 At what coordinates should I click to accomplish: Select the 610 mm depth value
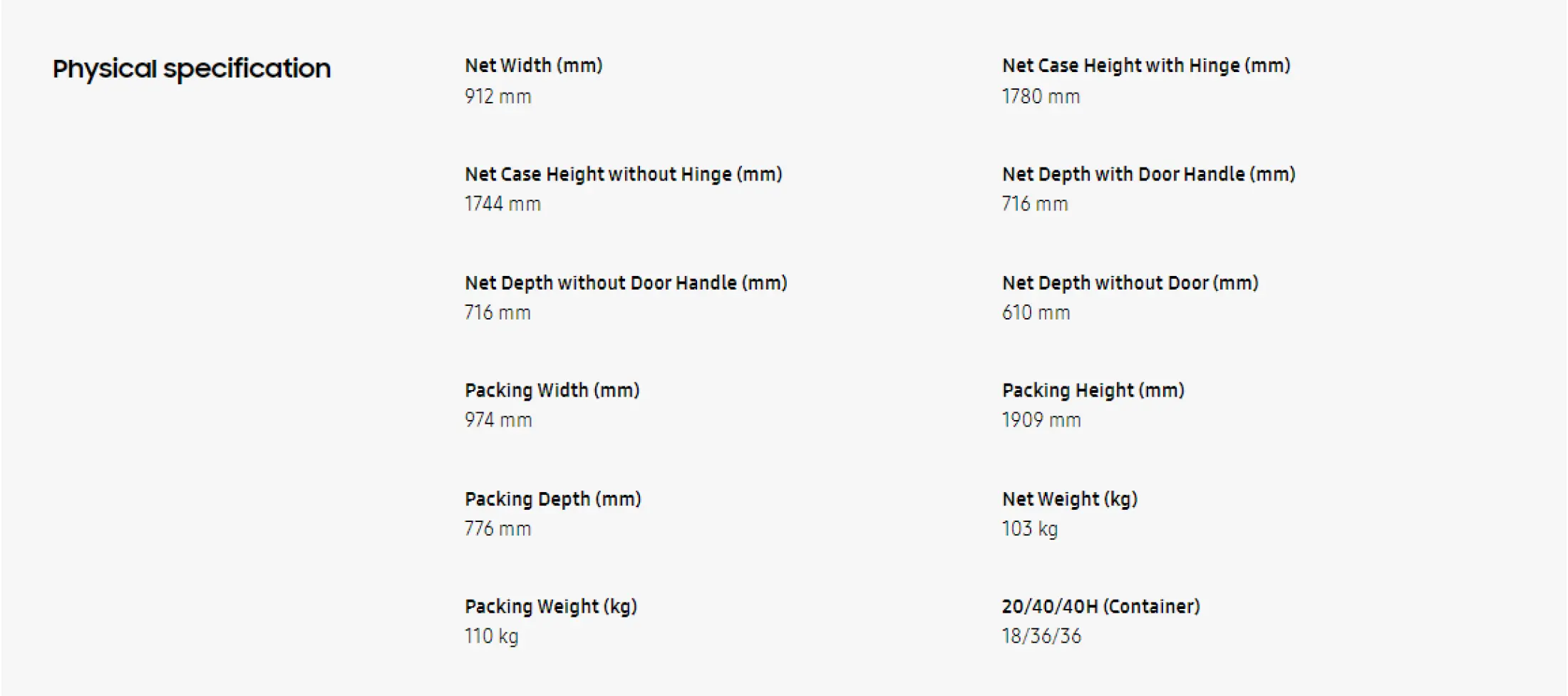point(1035,312)
